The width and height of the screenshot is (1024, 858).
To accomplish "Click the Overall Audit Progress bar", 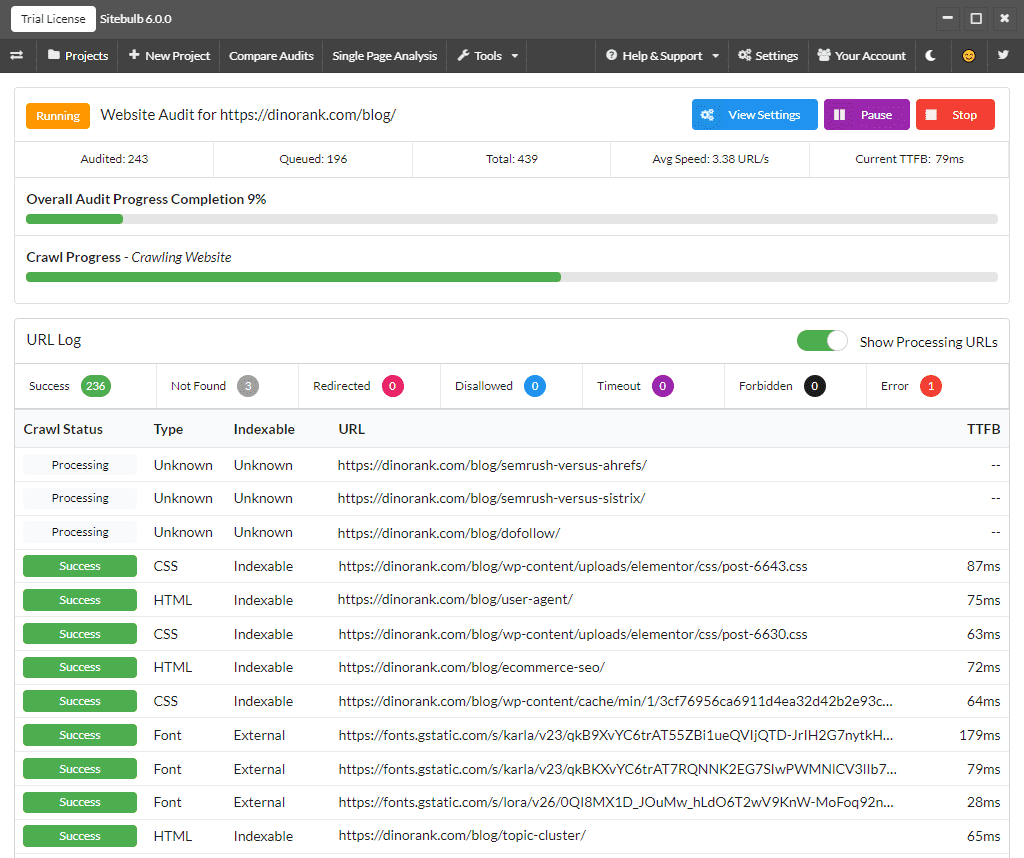I will [512, 219].
